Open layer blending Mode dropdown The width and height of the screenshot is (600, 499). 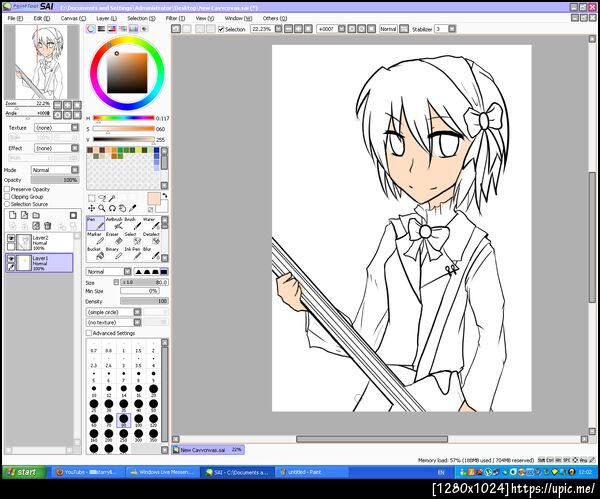click(x=55, y=170)
